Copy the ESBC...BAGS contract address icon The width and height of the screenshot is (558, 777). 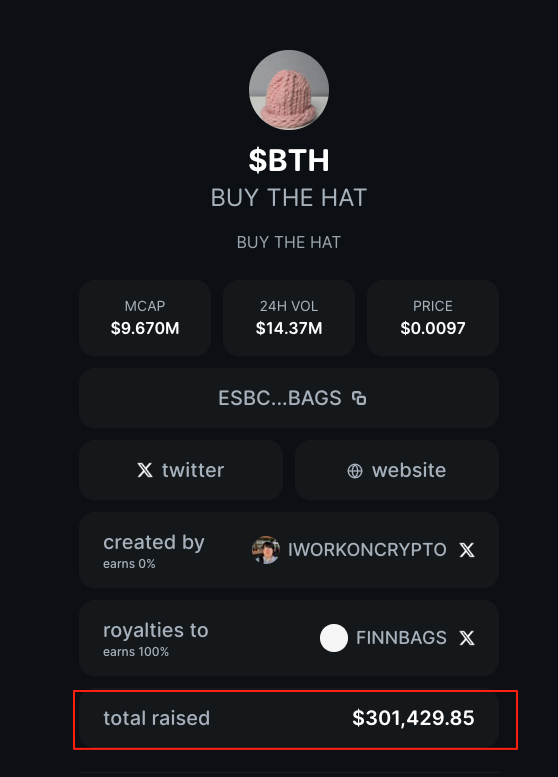[359, 398]
